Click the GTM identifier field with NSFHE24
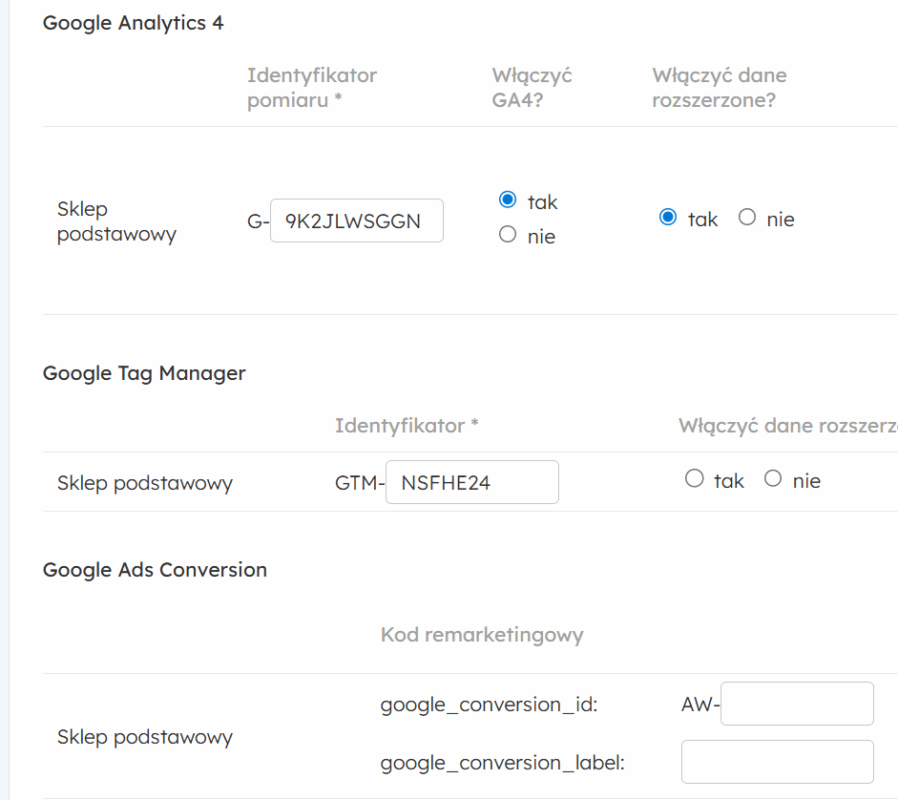Image resolution: width=898 pixels, height=800 pixels. pyautogui.click(x=471, y=483)
